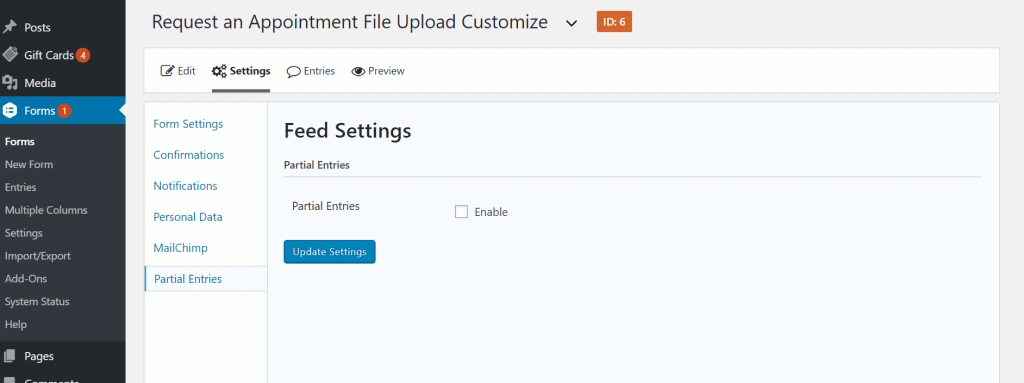
Task: Click the Media library icon
Action: click(x=10, y=83)
